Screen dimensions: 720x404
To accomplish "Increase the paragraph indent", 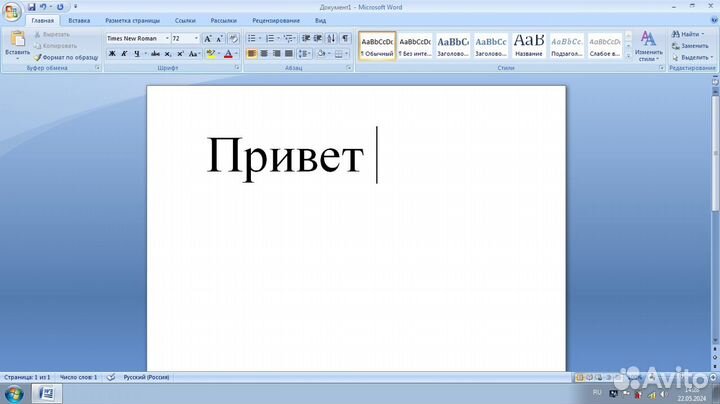I will (318, 39).
